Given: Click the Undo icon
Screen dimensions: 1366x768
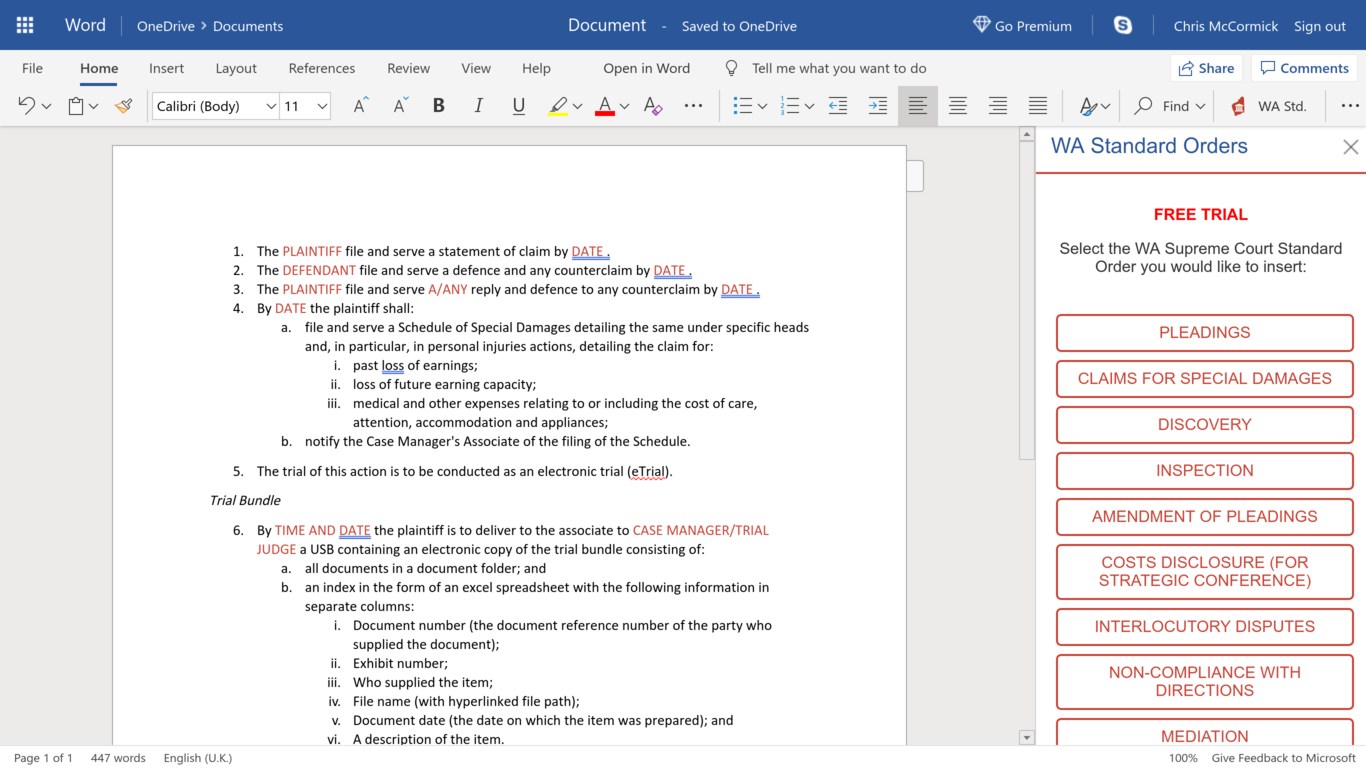Looking at the screenshot, I should tap(27, 106).
